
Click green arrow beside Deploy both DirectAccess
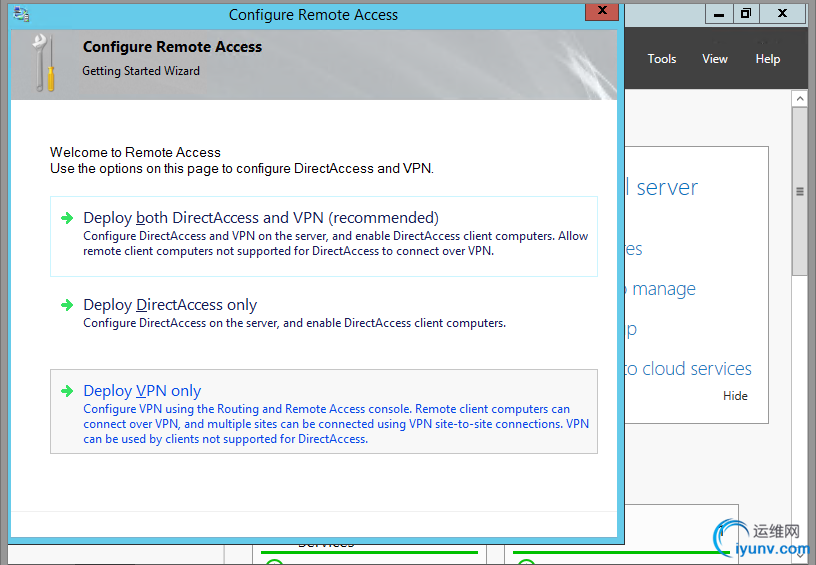click(x=67, y=218)
